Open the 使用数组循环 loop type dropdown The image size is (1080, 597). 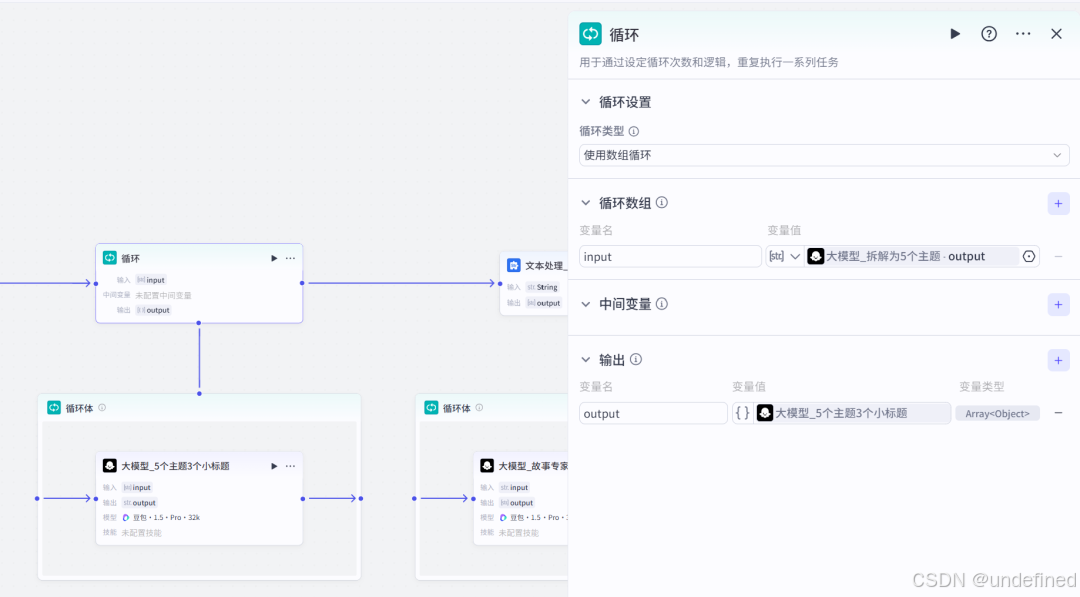(x=824, y=155)
